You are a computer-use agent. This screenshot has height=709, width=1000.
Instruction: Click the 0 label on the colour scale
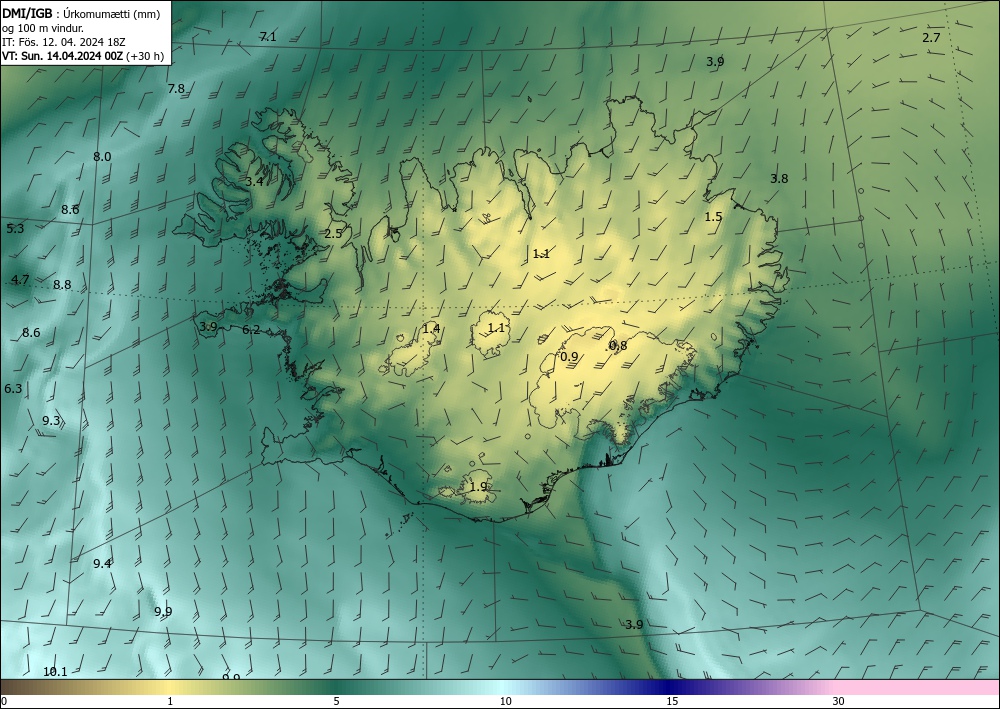[x=4, y=702]
